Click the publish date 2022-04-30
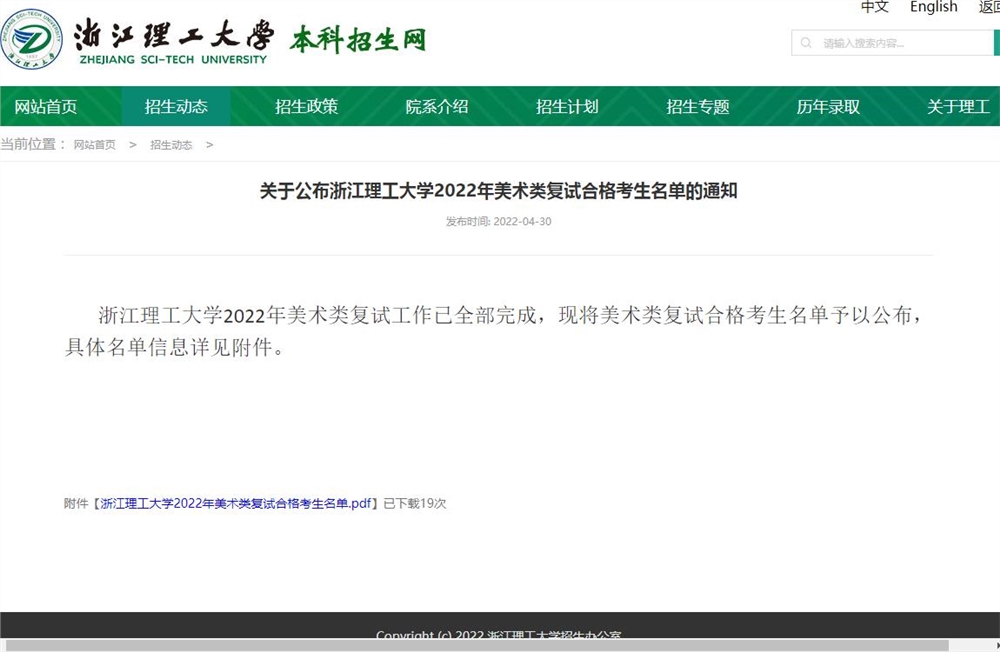The image size is (1000, 652). (522, 221)
